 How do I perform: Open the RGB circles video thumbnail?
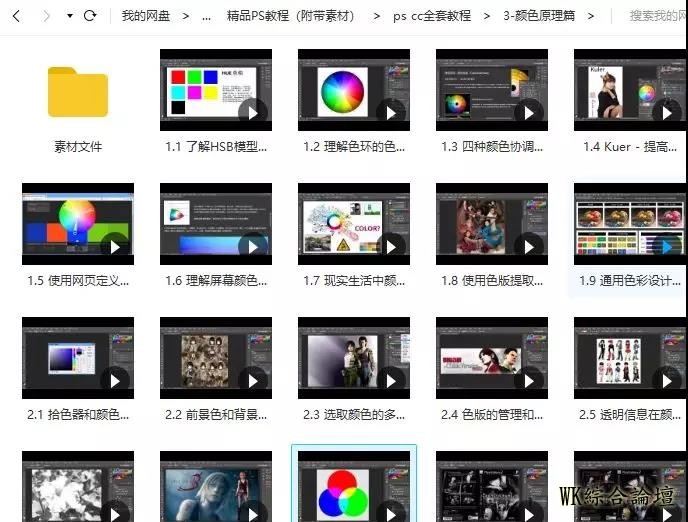click(x=354, y=486)
